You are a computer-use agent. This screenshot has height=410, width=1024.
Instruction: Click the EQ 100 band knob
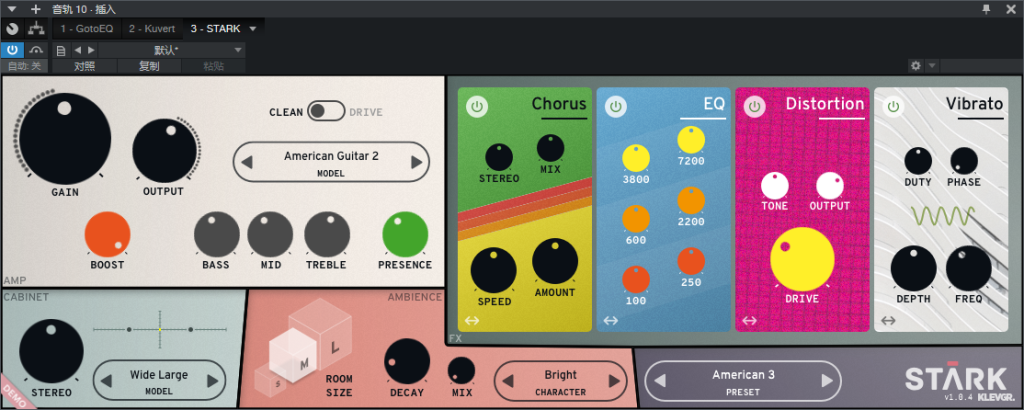(636, 279)
